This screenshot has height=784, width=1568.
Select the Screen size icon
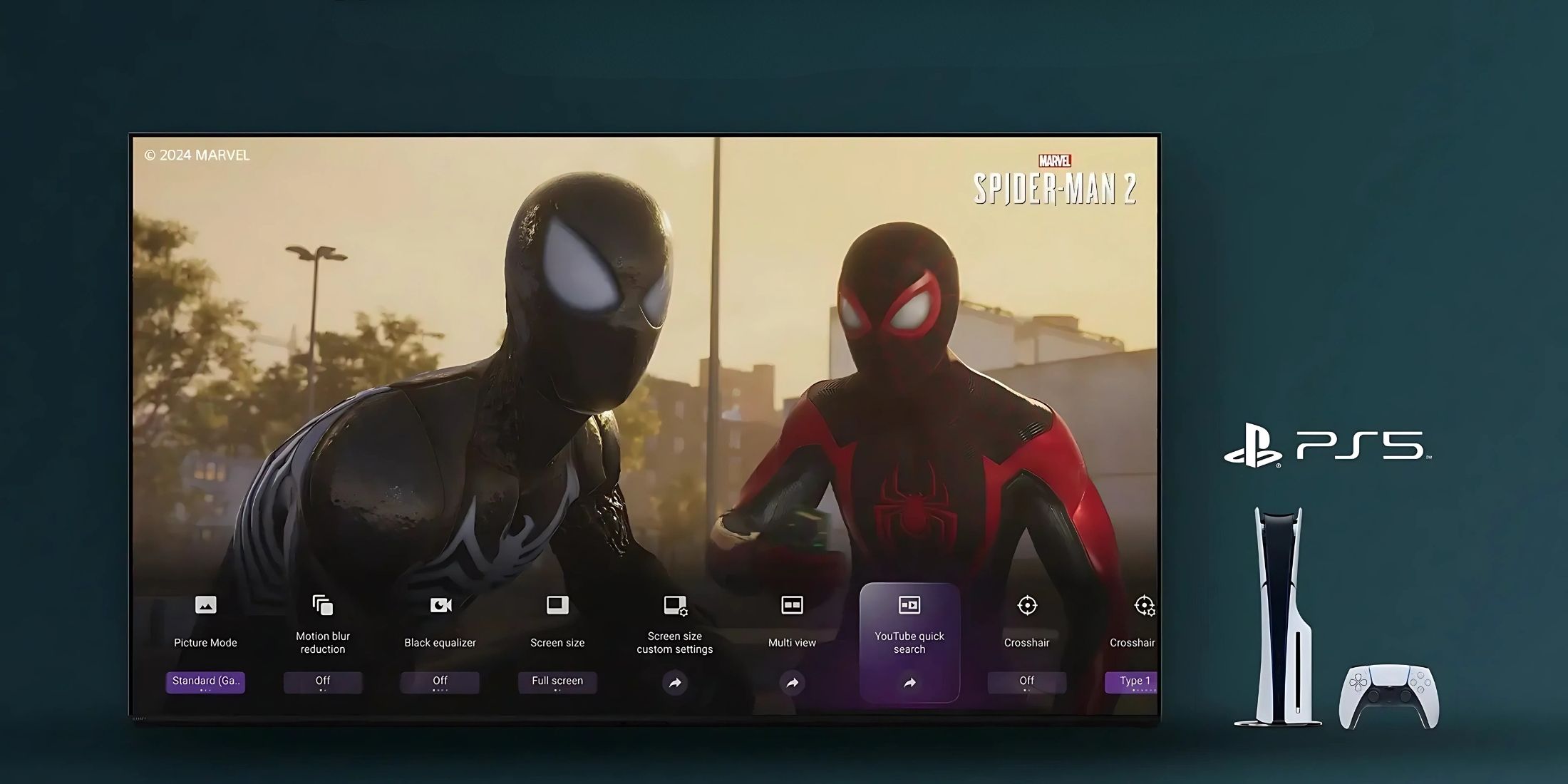tap(557, 605)
